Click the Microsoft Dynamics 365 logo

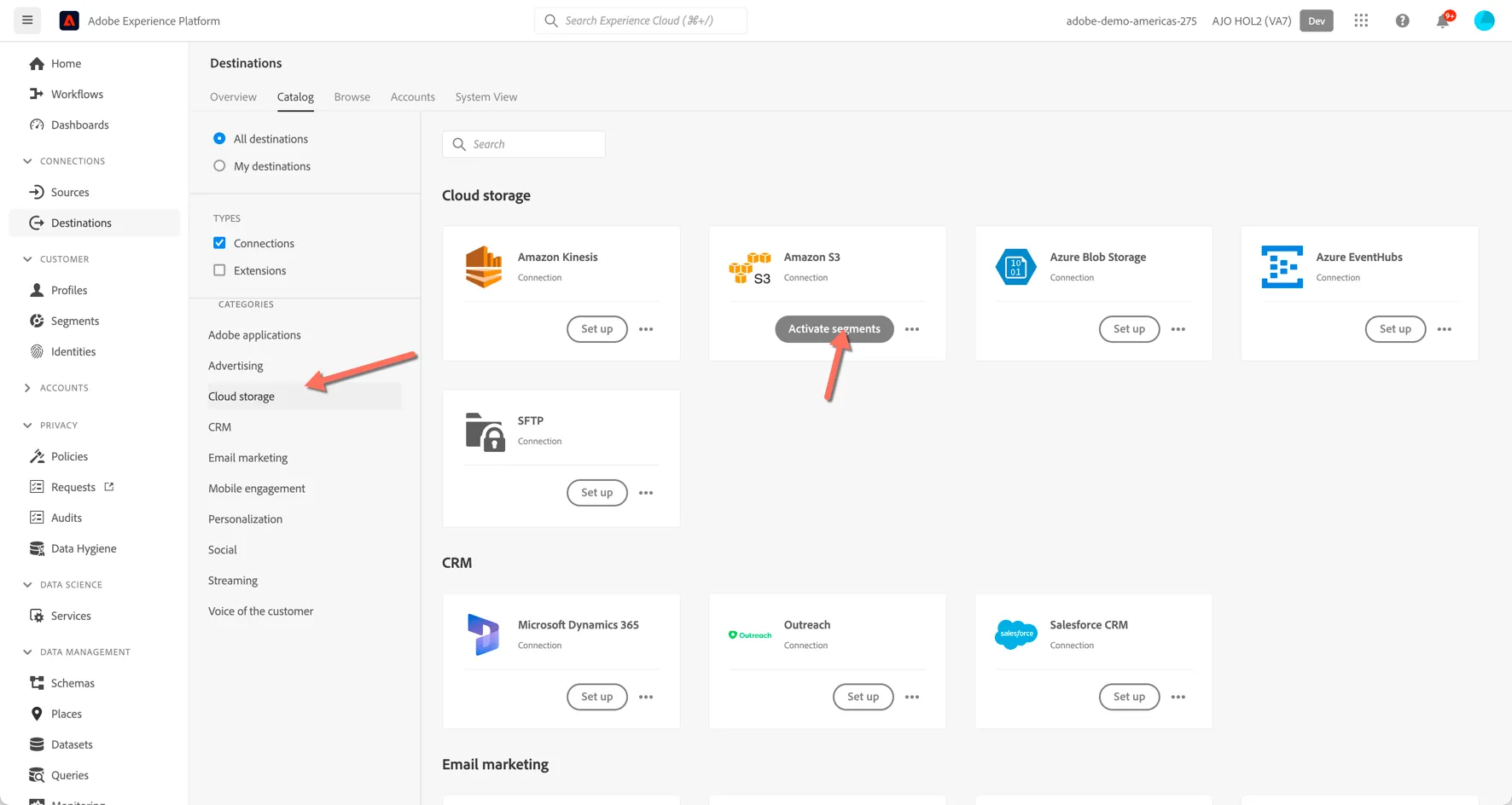click(x=483, y=634)
